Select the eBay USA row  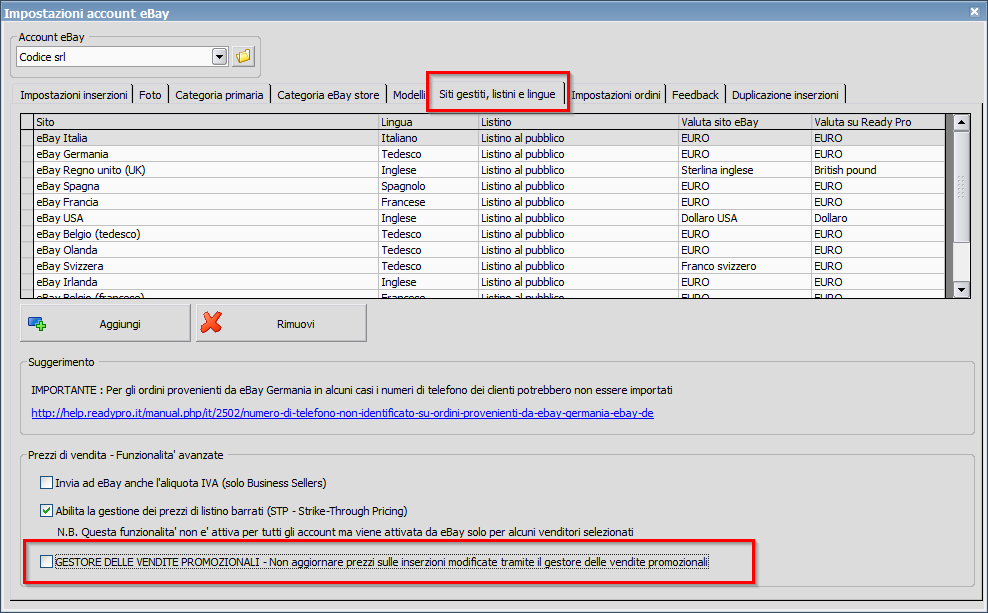point(483,218)
